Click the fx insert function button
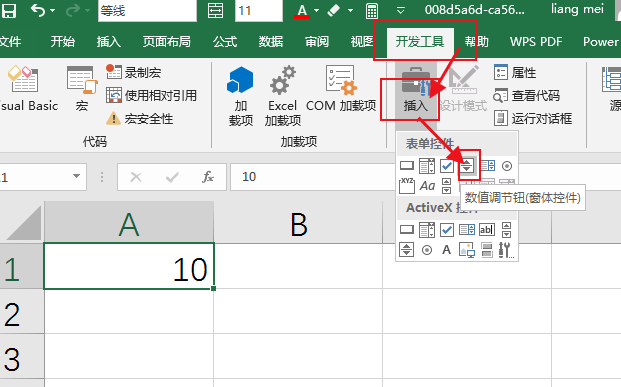The height and width of the screenshot is (387, 621). tap(208, 177)
